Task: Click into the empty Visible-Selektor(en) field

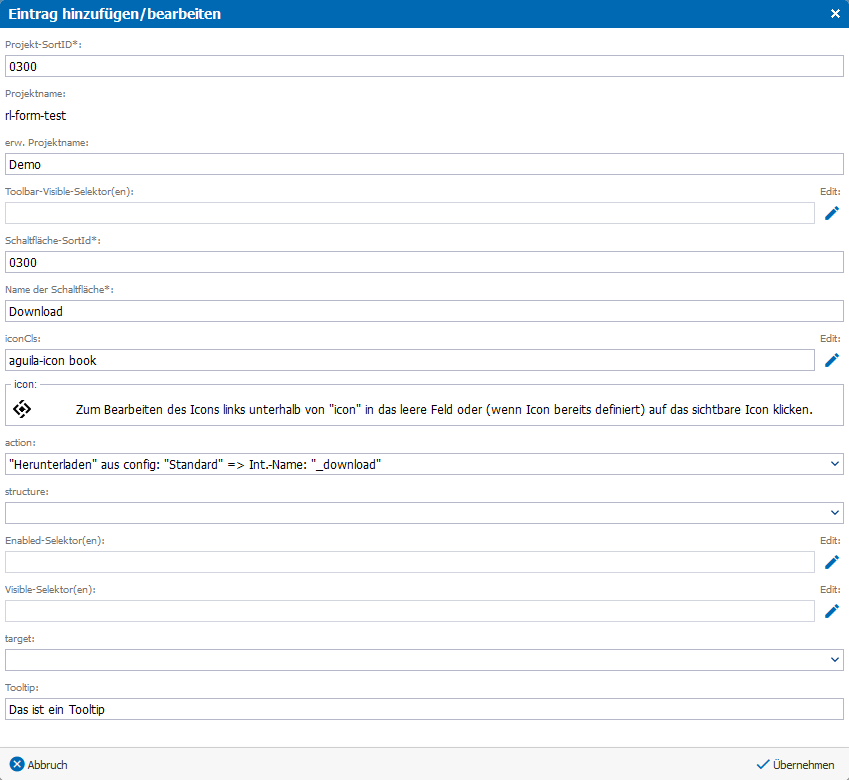Action: (x=410, y=611)
